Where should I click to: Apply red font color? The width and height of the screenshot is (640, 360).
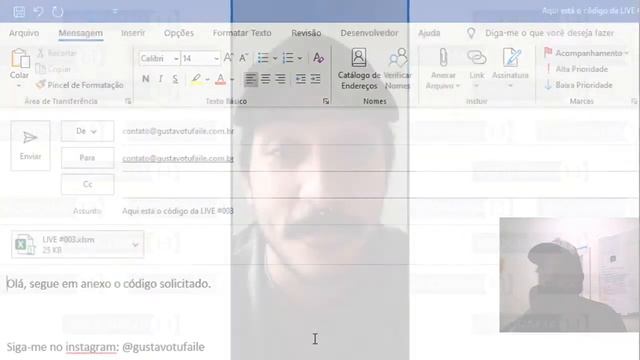220,79
